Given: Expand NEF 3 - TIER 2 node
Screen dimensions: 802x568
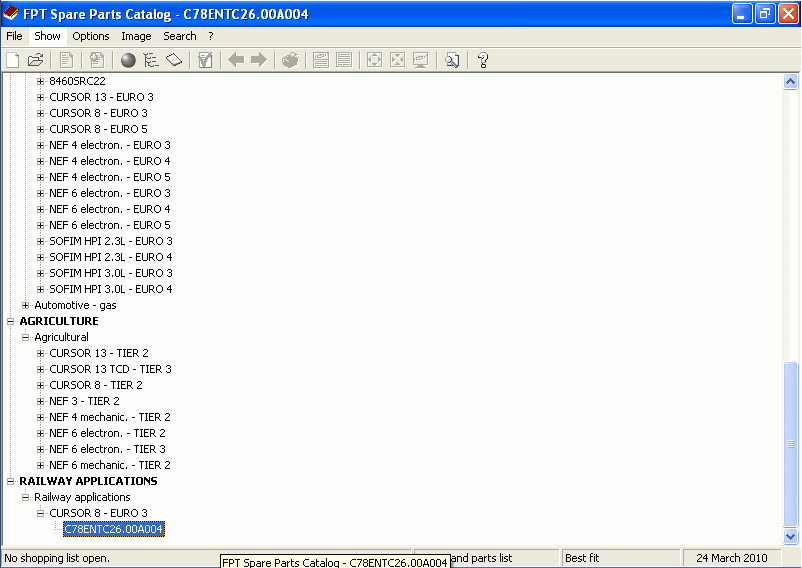Looking at the screenshot, I should [x=40, y=401].
